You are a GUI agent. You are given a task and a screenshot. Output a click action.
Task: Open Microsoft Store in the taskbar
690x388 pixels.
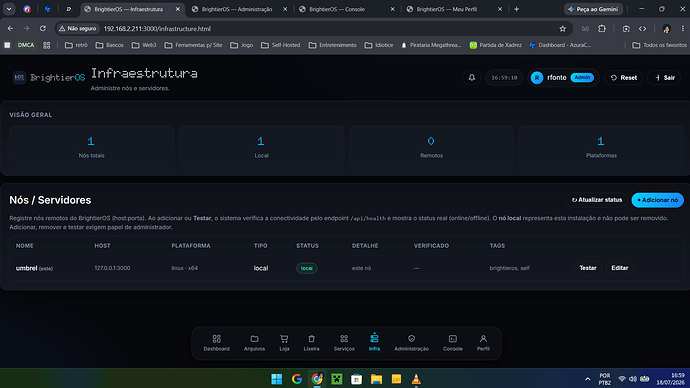tap(356, 379)
